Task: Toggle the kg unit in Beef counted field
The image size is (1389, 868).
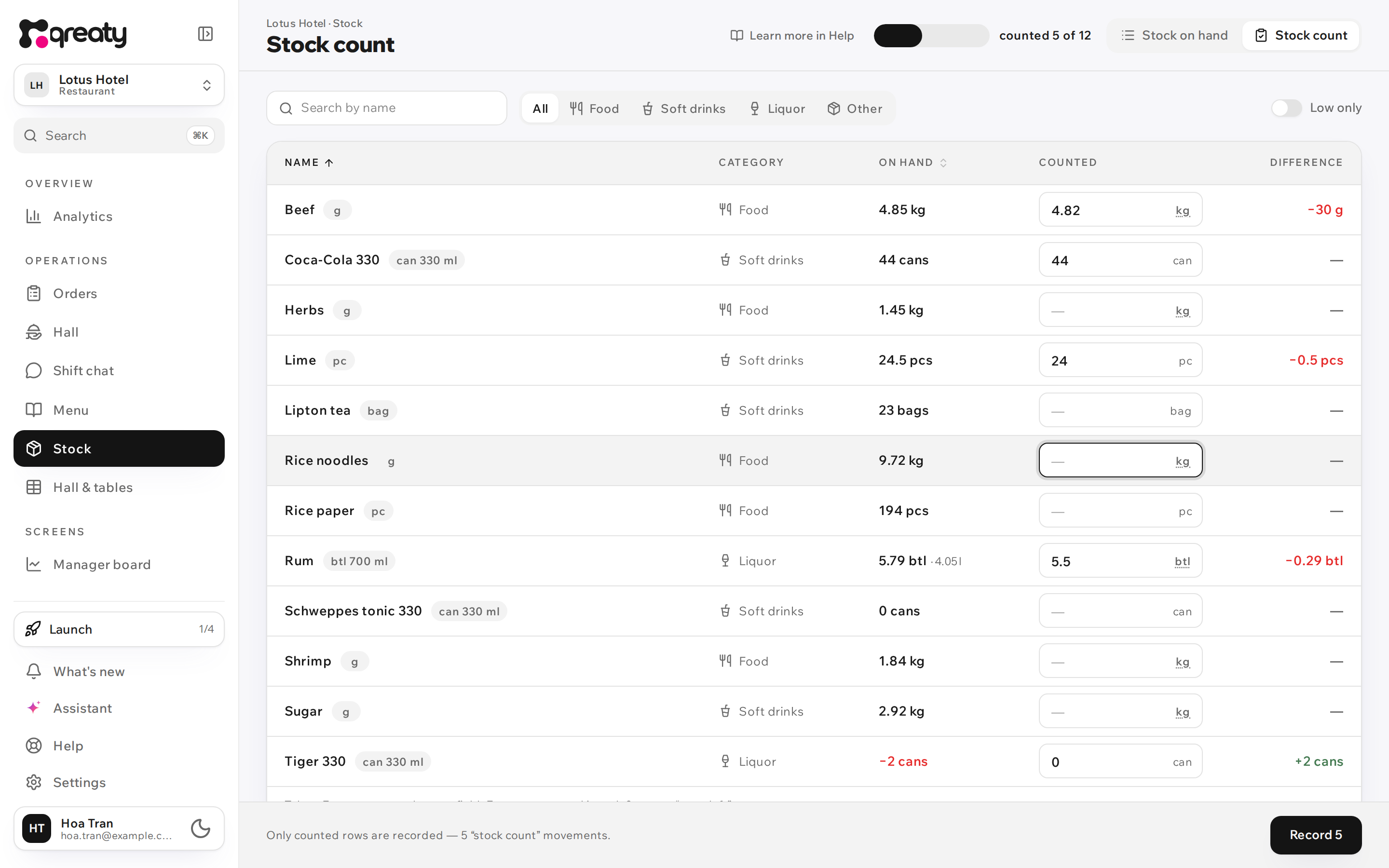Action: [1183, 211]
